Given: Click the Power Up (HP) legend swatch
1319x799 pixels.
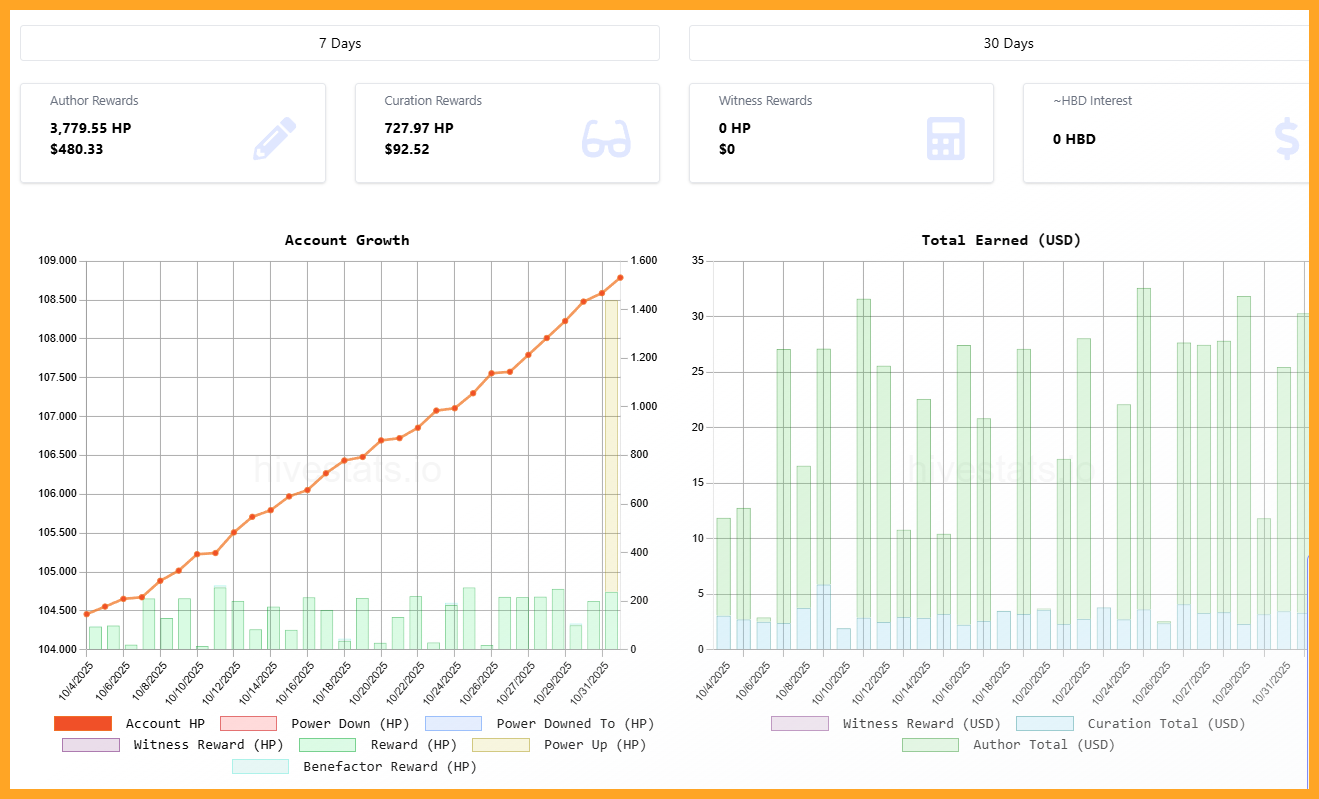Looking at the screenshot, I should (x=500, y=745).
